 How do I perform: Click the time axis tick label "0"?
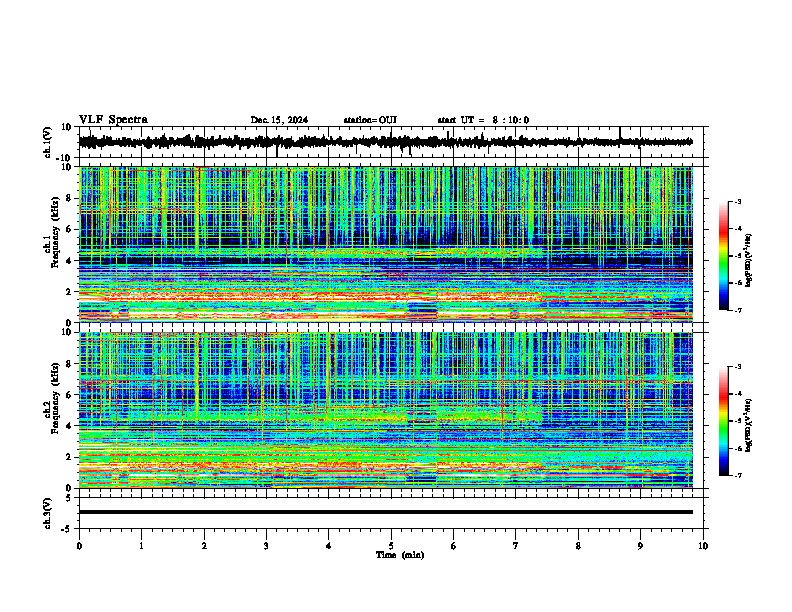[x=79, y=546]
